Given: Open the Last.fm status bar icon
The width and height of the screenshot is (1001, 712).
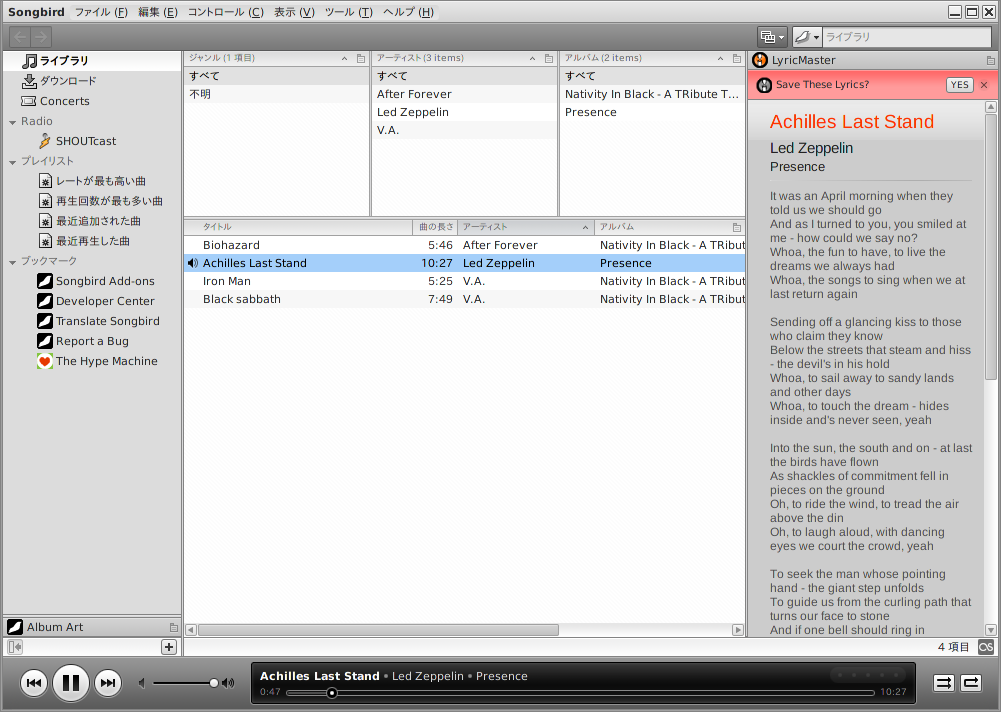Looking at the screenshot, I should coord(986,647).
